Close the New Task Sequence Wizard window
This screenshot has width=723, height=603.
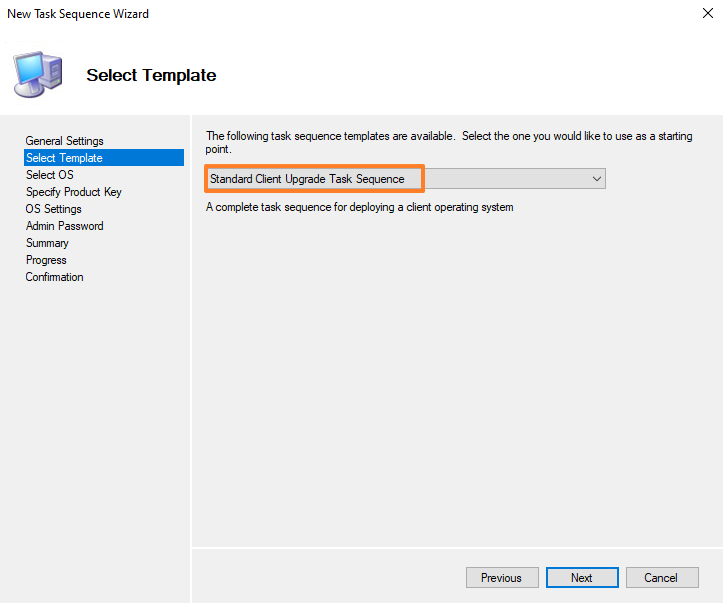pos(695,14)
